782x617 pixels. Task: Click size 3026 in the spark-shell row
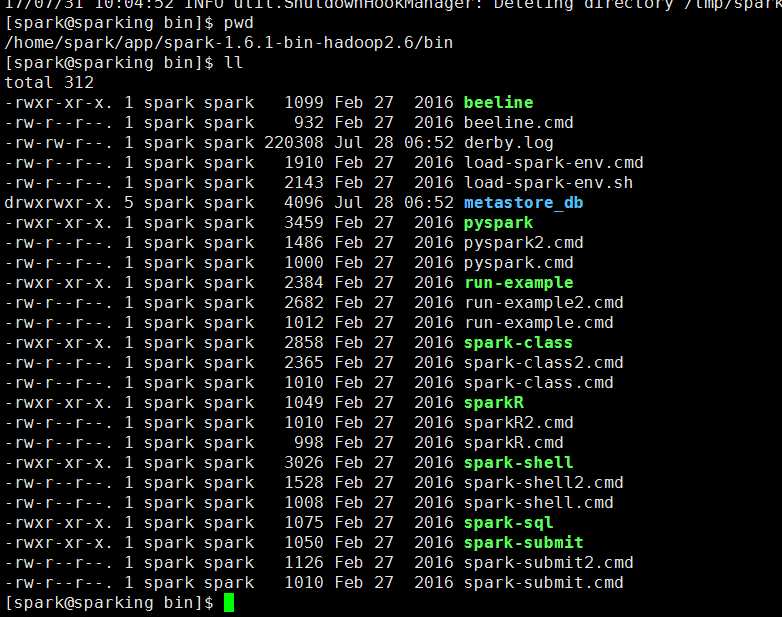click(x=304, y=463)
